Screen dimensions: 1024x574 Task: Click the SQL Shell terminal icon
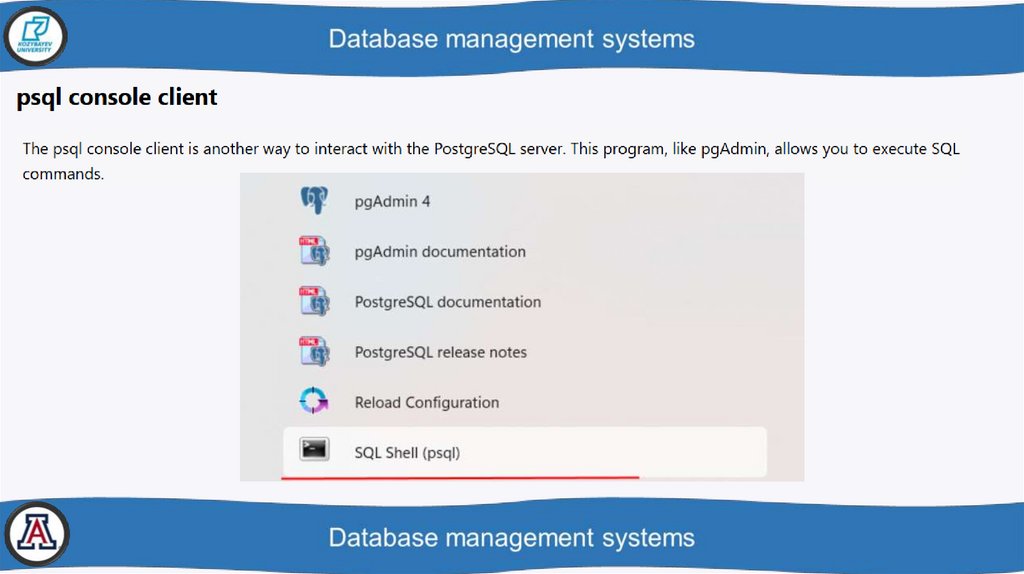tap(314, 452)
